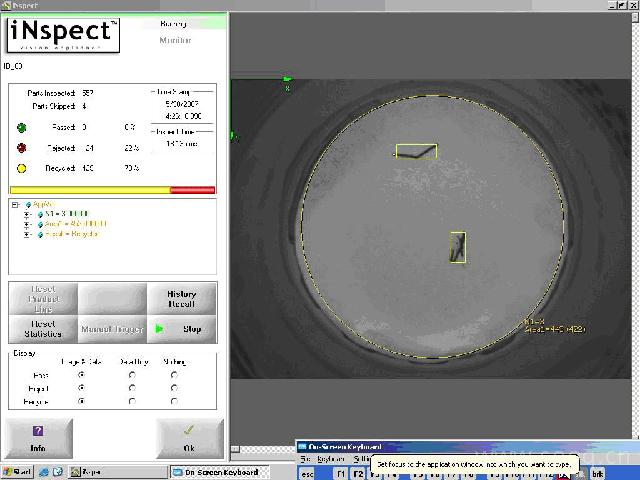Click the green Passed indicator light
The height and width of the screenshot is (480, 640).
coord(21,127)
